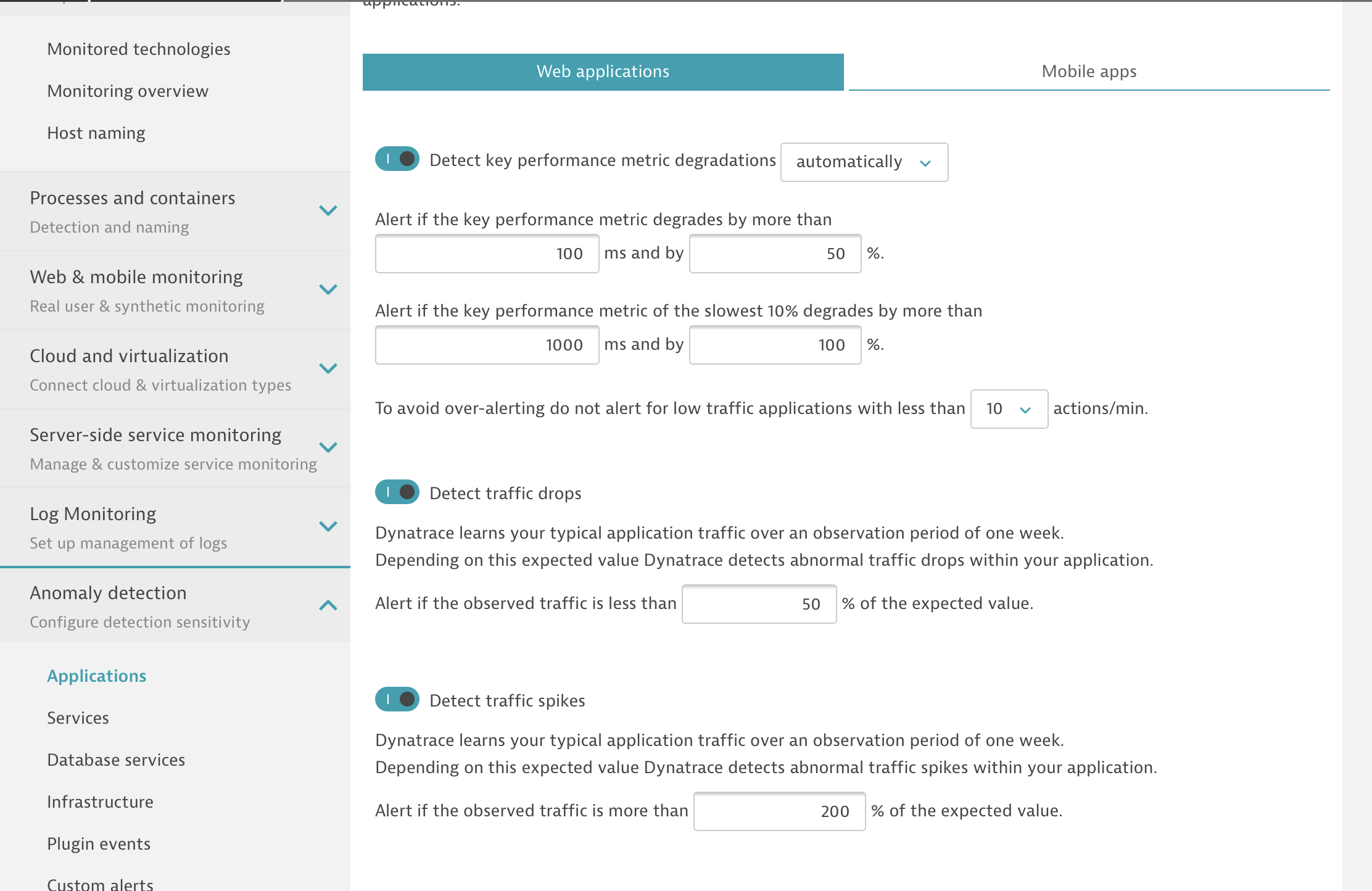Expand Server-side service monitoring section
The image size is (1372, 891).
pos(175,448)
